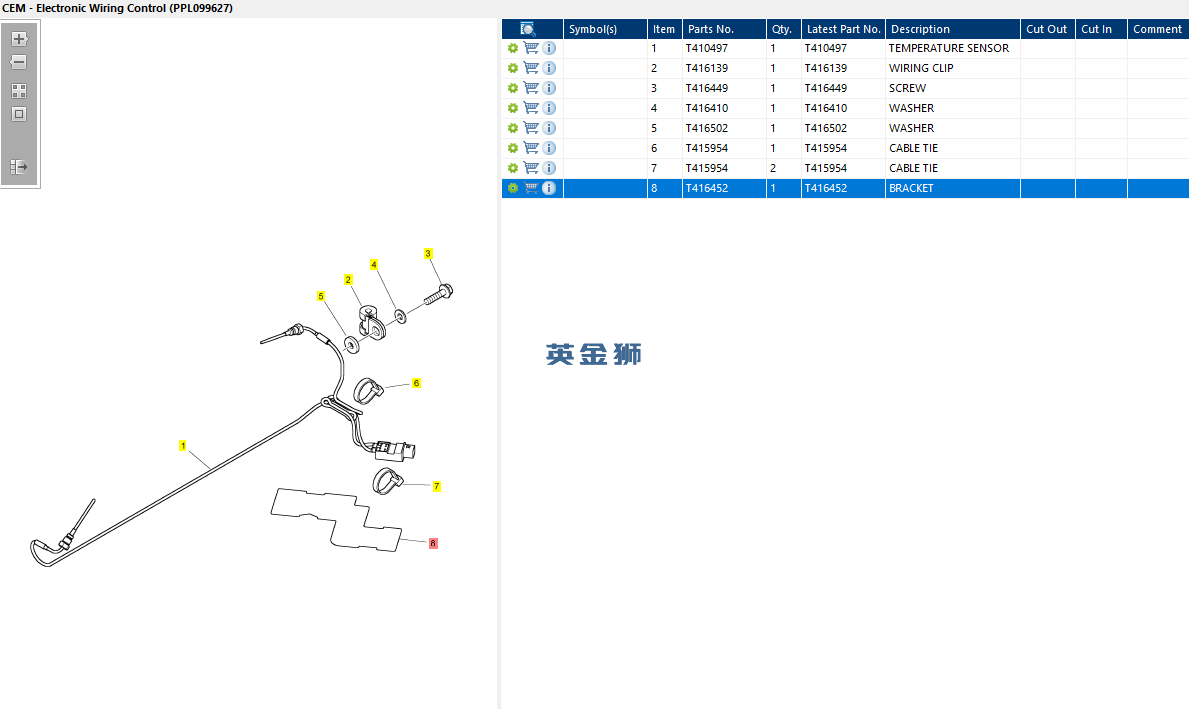Open info for WIRING CLIP row

[549, 67]
